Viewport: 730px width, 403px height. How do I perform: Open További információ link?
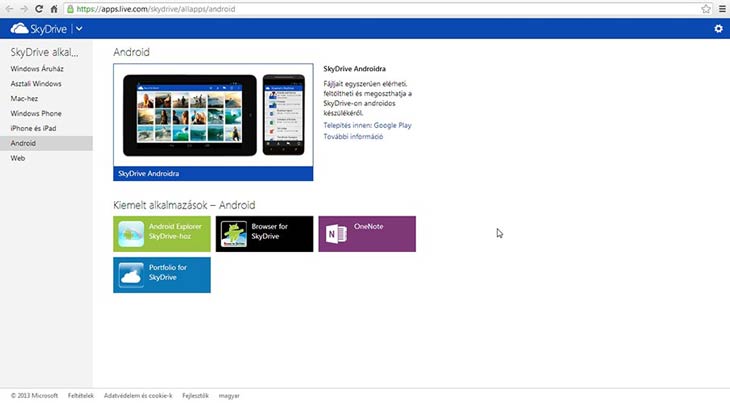353,137
